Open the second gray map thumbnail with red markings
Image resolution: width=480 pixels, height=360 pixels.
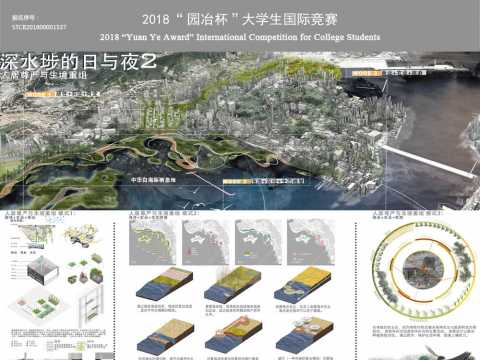coord(205,242)
